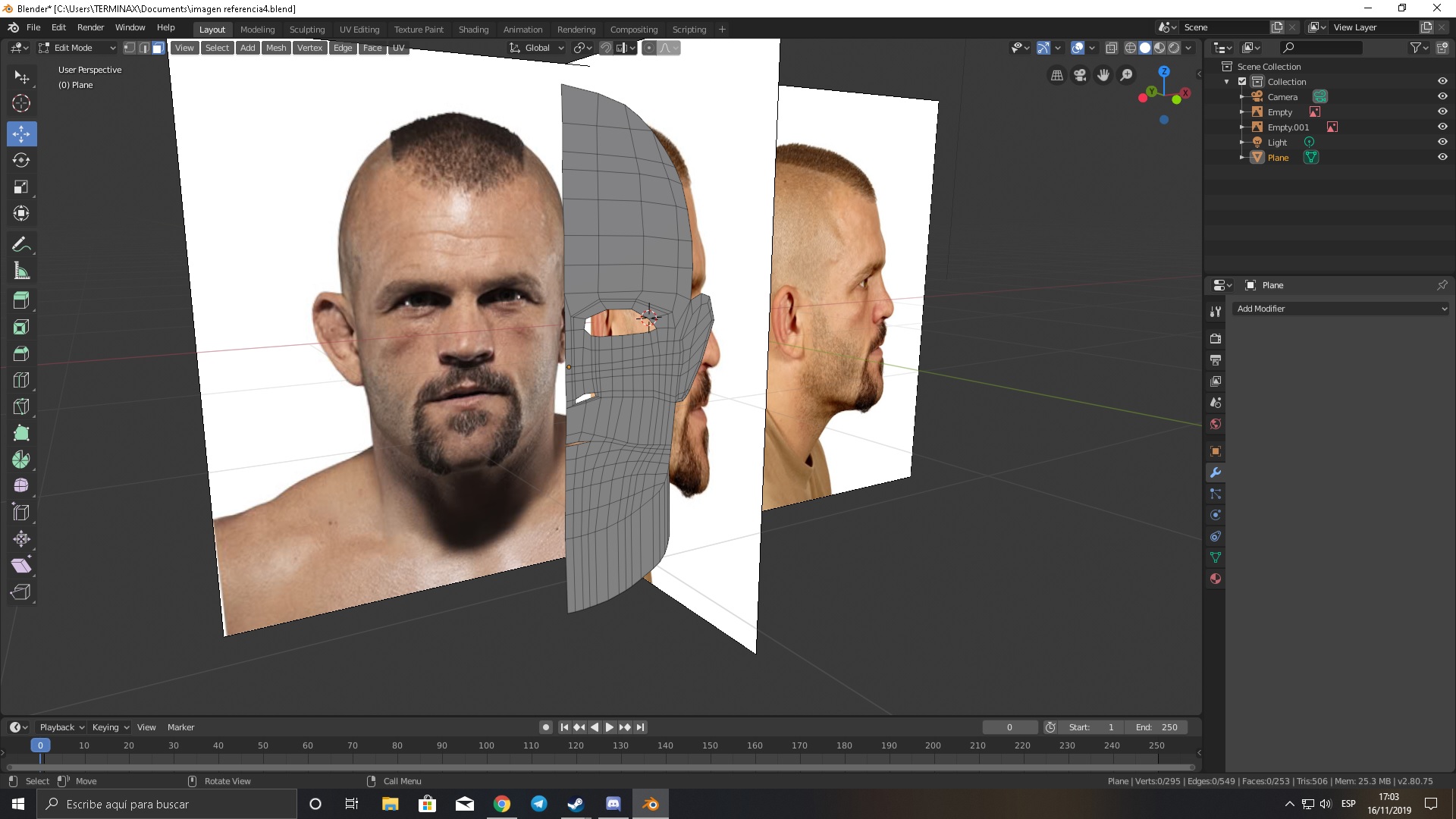Toggle proportional editing

pyautogui.click(x=649, y=48)
